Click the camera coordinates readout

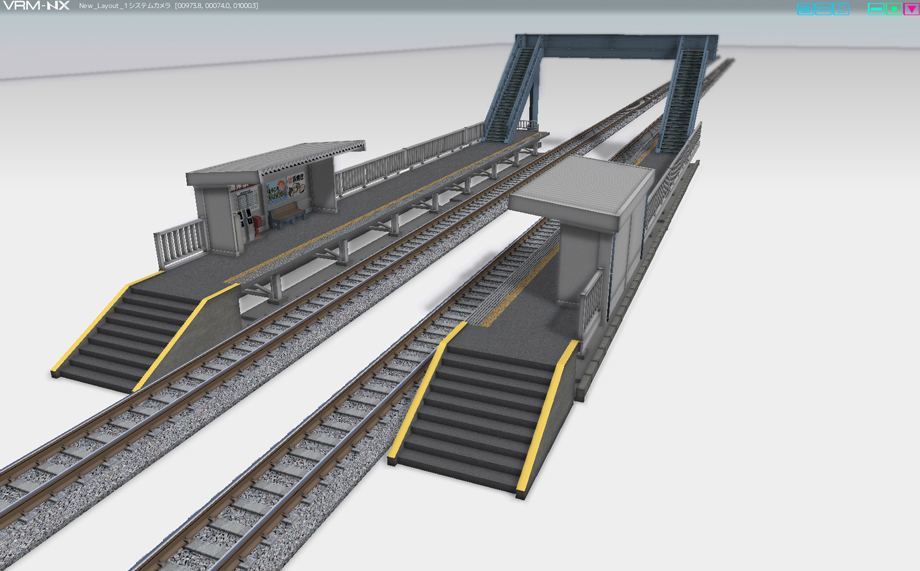[217, 6]
